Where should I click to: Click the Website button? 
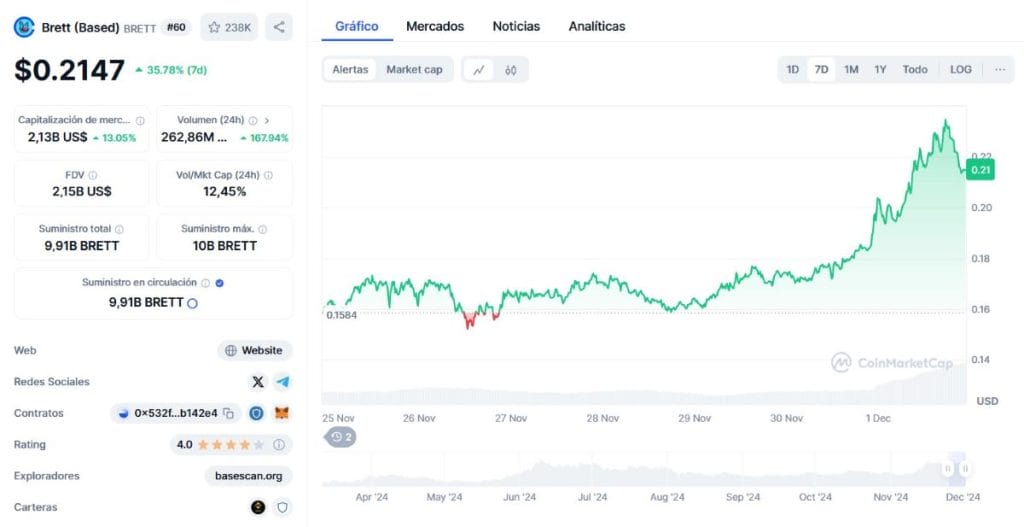pyautogui.click(x=255, y=351)
